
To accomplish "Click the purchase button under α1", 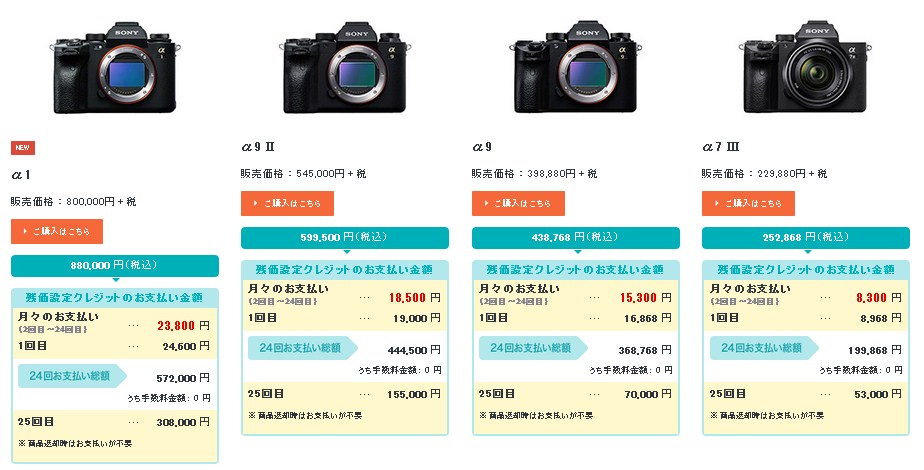I will [57, 231].
